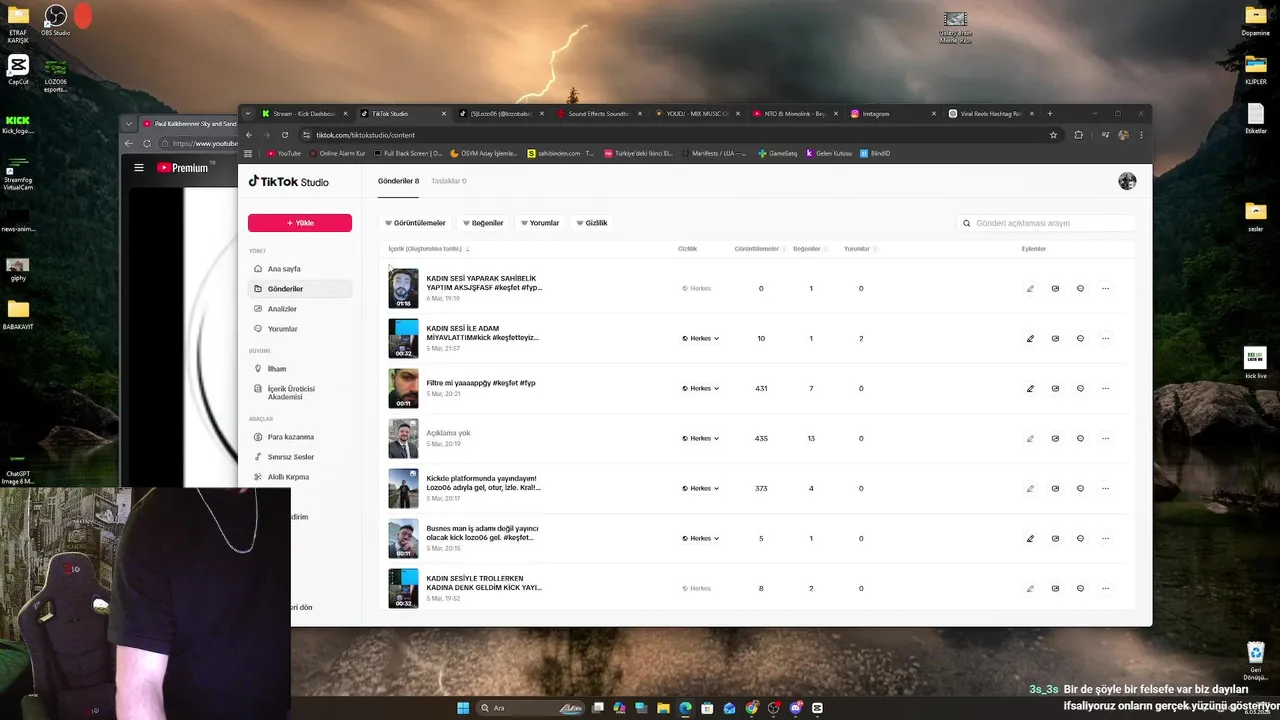Open Analizler in the sidebar
Screen dimensions: 1280x720
300,309
